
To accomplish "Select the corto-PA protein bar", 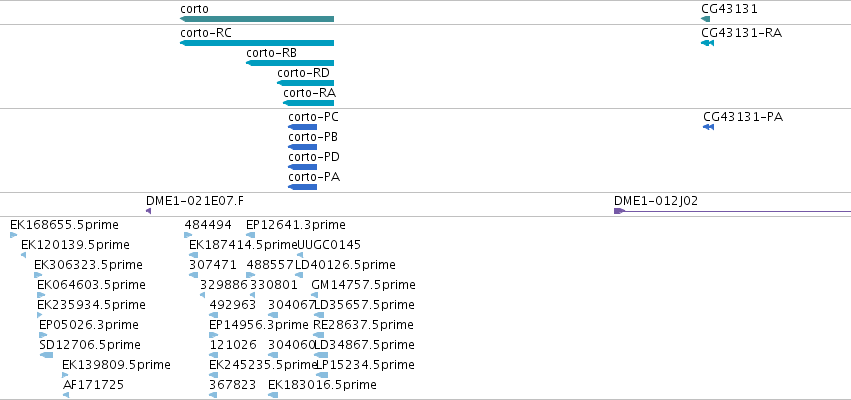I will click(302, 187).
